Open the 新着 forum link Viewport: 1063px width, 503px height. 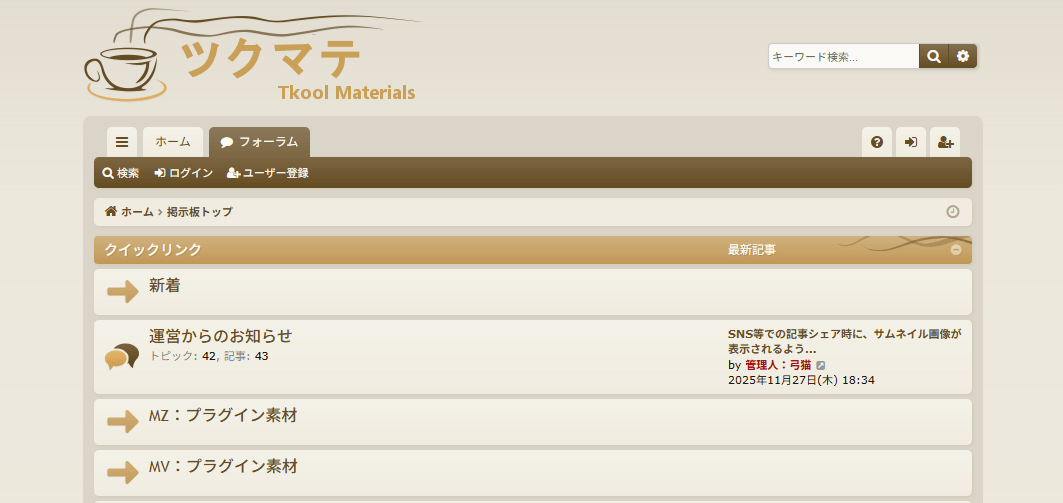point(165,286)
